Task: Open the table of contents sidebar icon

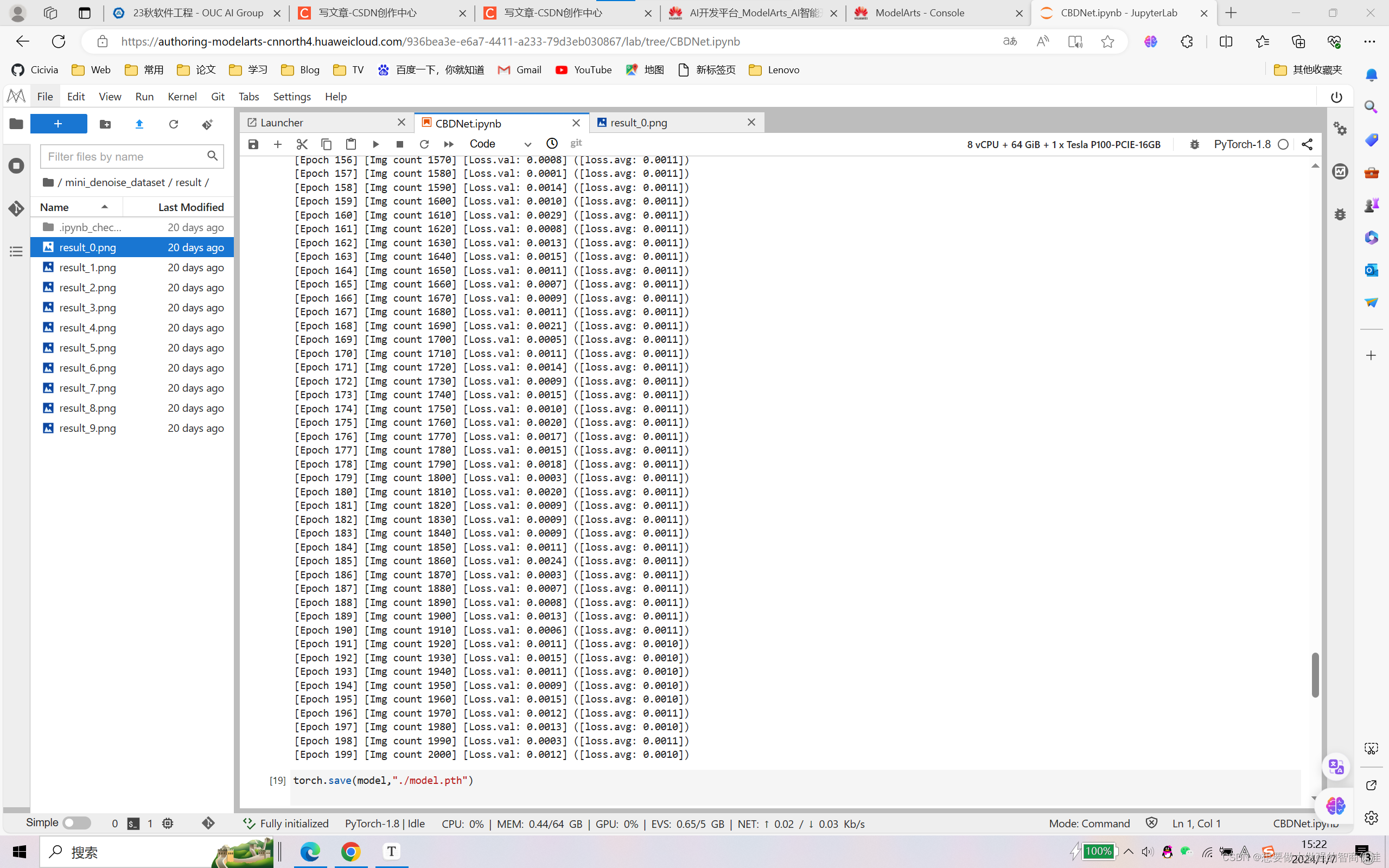Action: pos(16,251)
